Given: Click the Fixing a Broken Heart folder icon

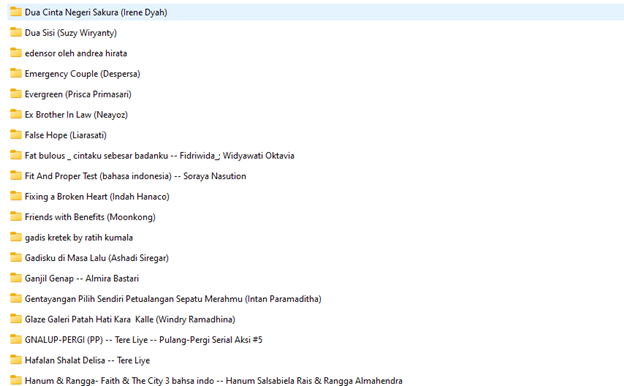Looking at the screenshot, I should (16, 196).
